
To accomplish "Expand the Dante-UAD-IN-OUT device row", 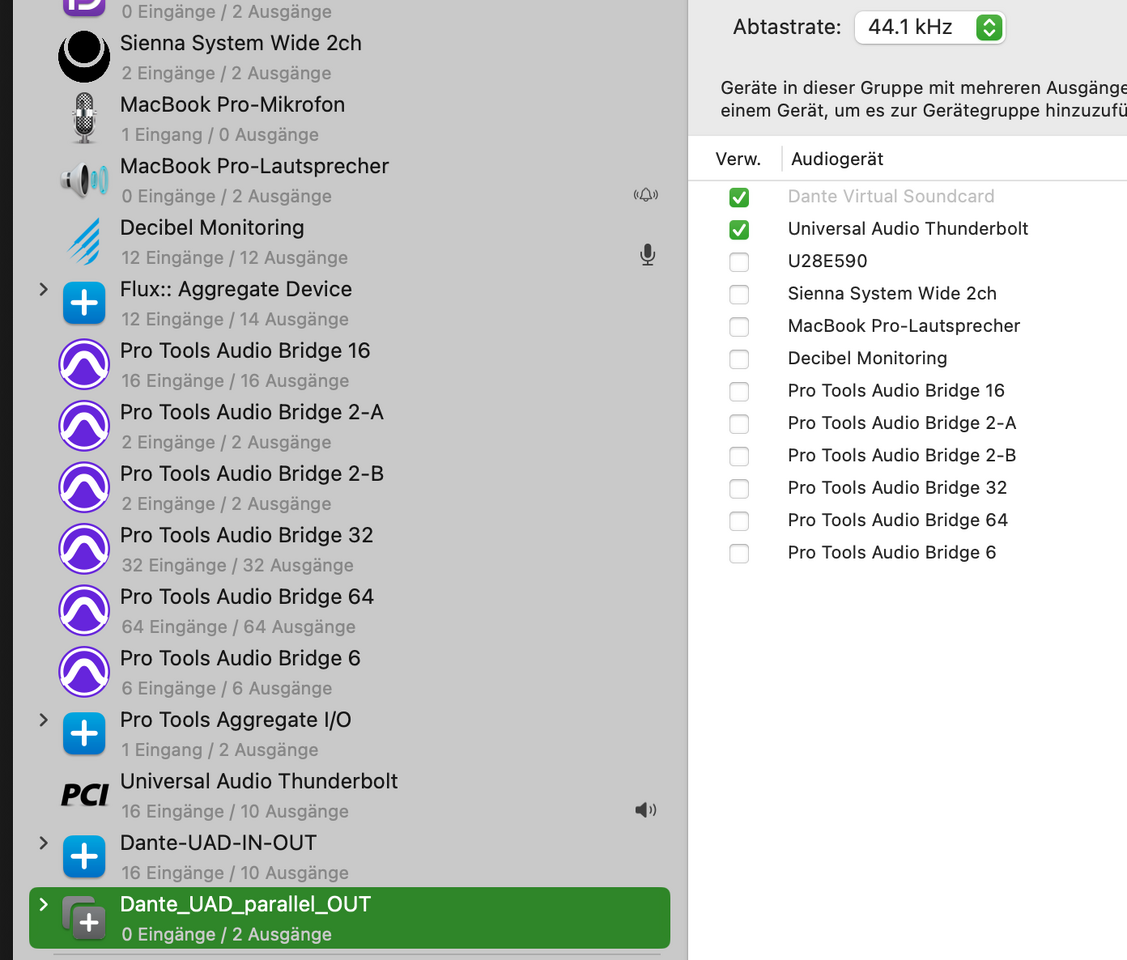I will coord(43,842).
